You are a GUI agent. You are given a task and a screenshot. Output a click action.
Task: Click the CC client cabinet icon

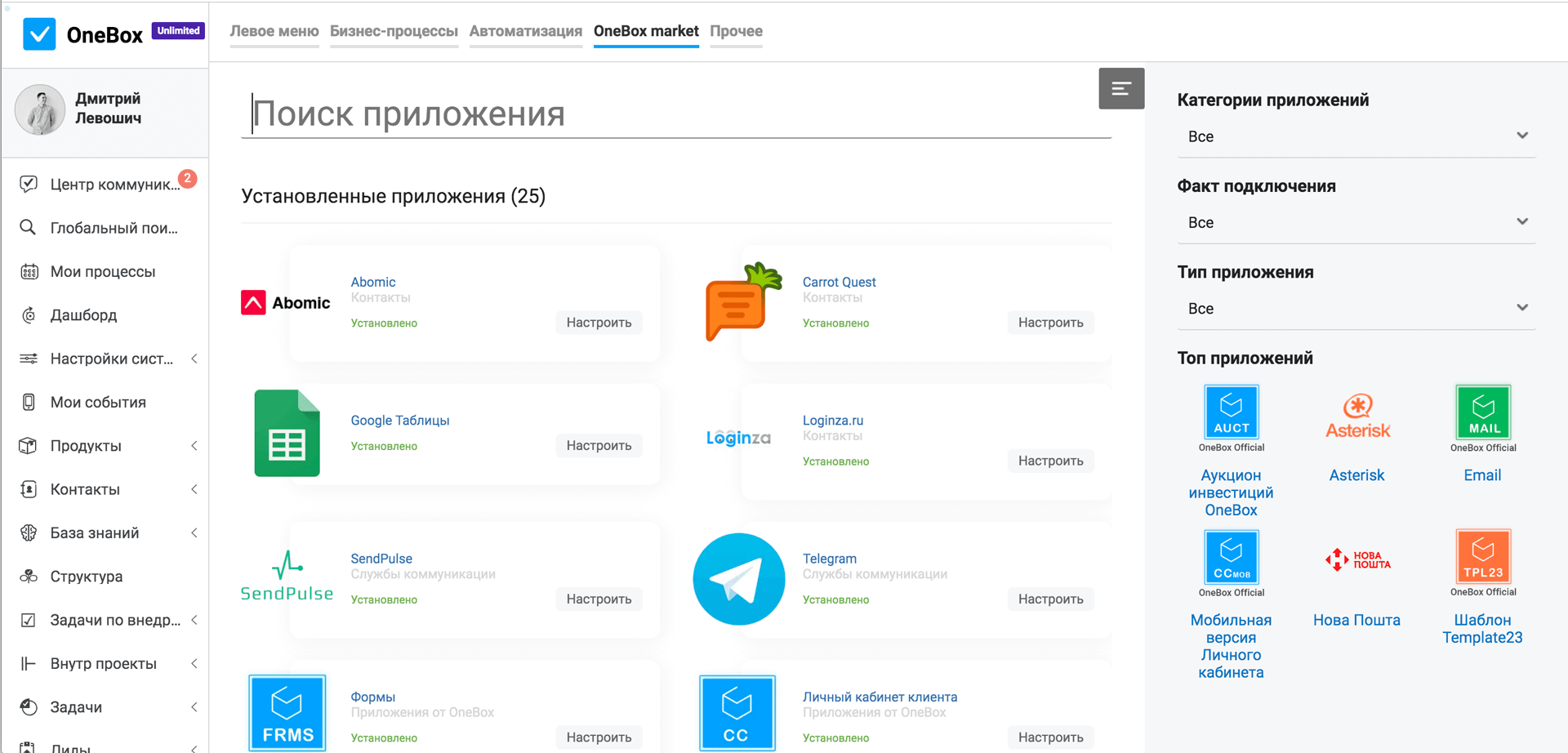pos(737,712)
